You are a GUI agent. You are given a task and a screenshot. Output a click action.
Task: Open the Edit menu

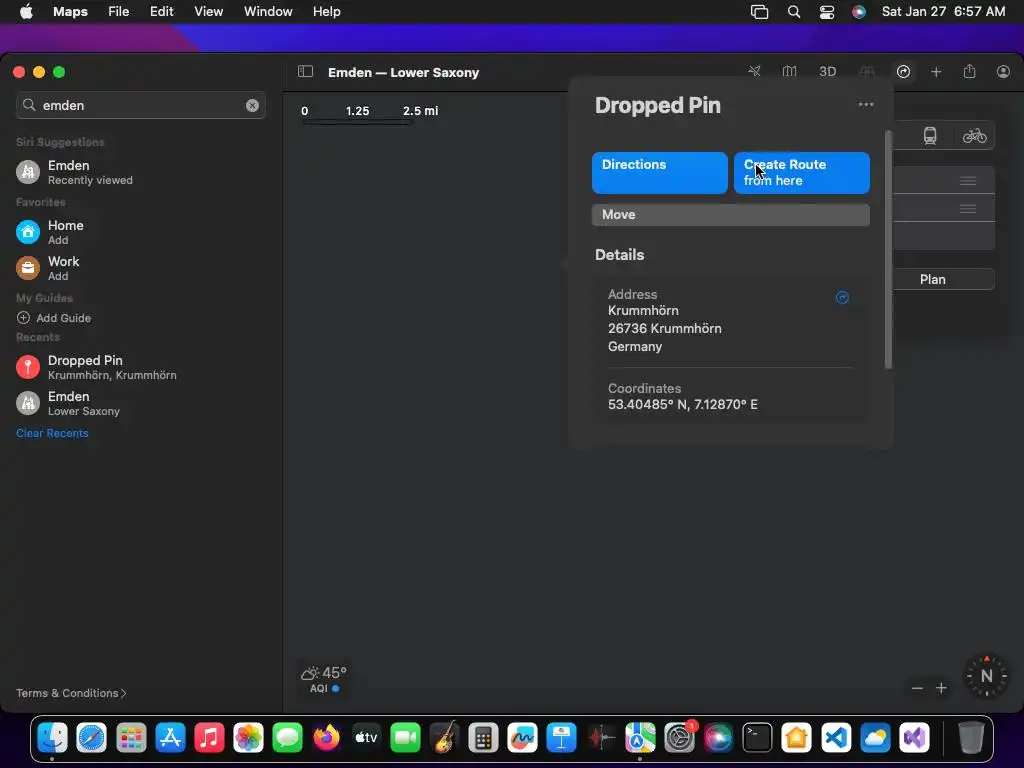pos(161,11)
